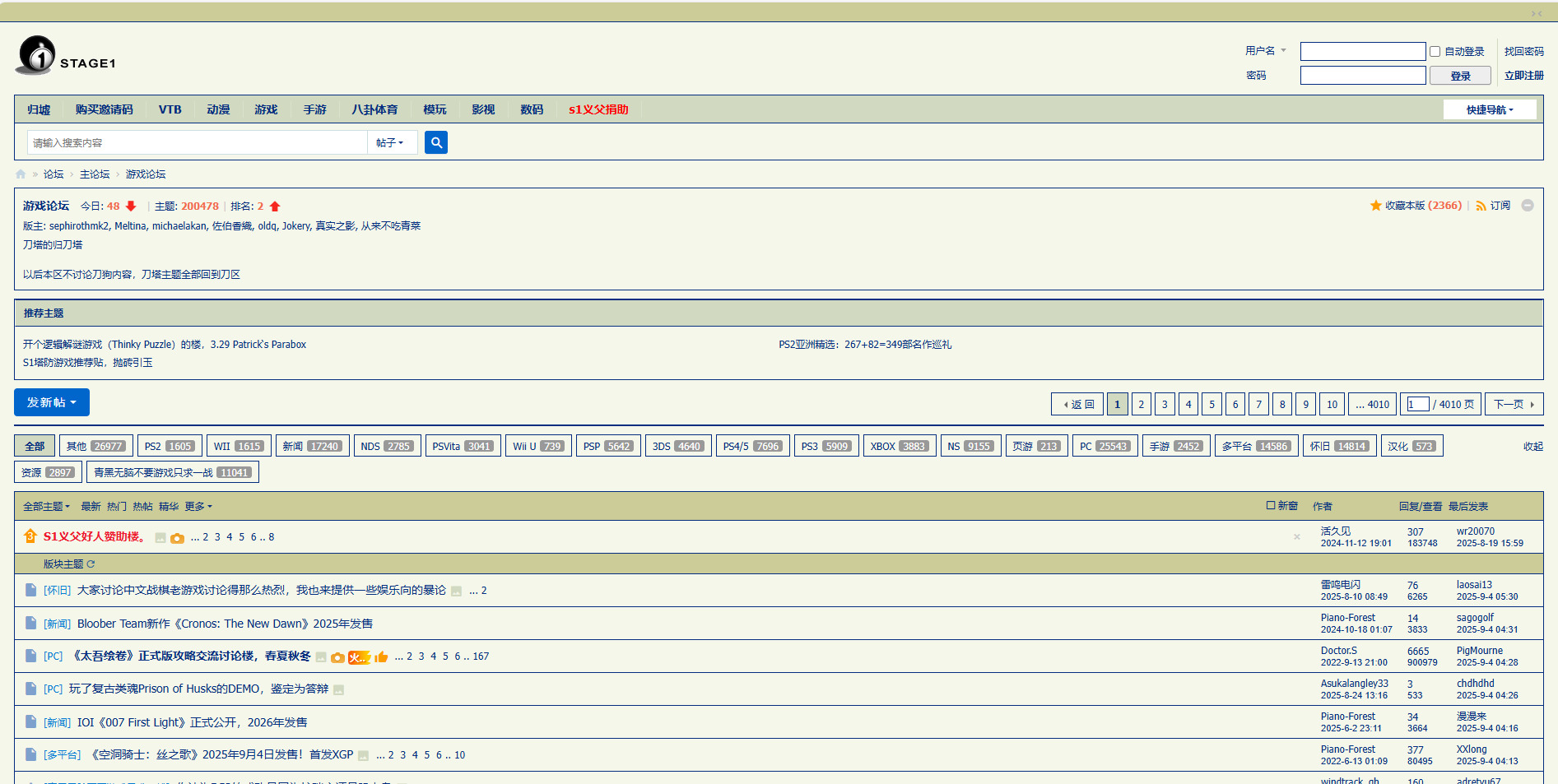Click the document icon of the 太吾绘卷 thread
This screenshot has width=1558, height=784.
click(30, 656)
